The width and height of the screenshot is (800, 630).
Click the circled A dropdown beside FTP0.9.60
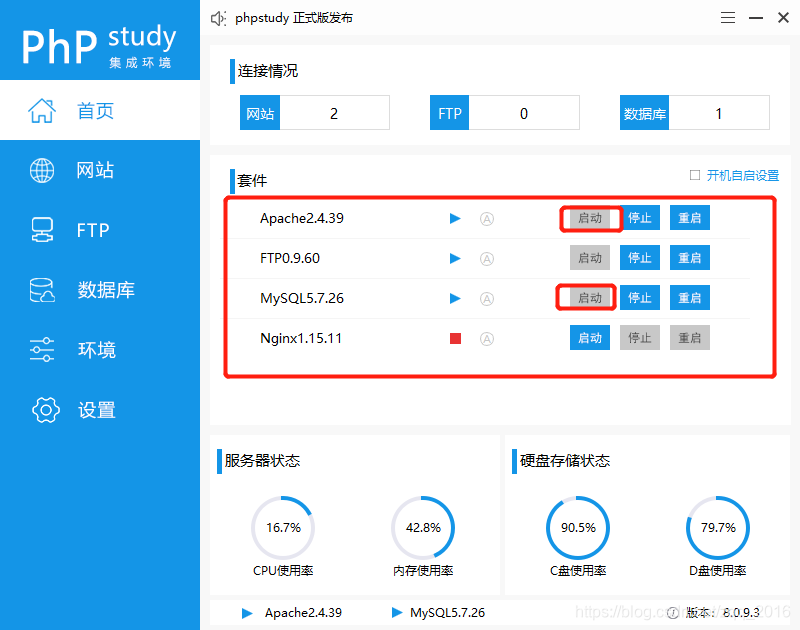(487, 258)
